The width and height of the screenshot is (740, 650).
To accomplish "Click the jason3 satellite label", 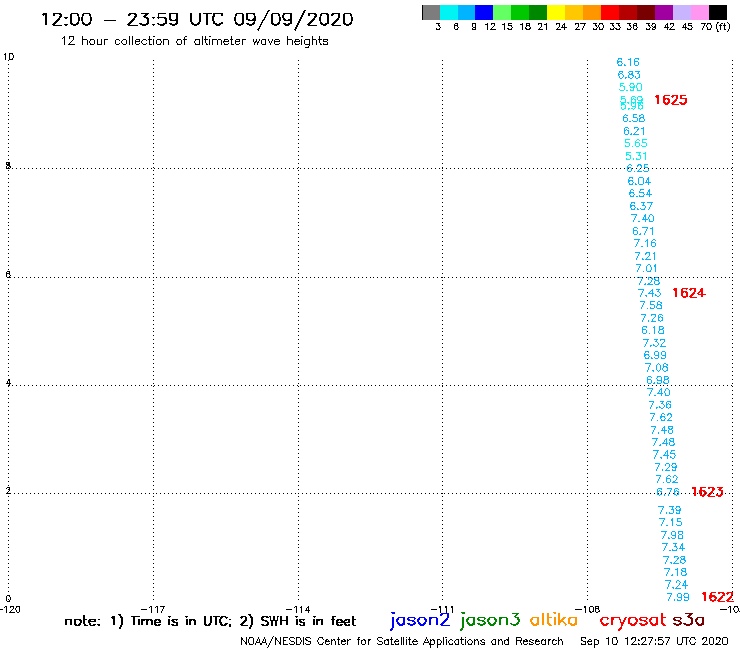I will coord(490,620).
